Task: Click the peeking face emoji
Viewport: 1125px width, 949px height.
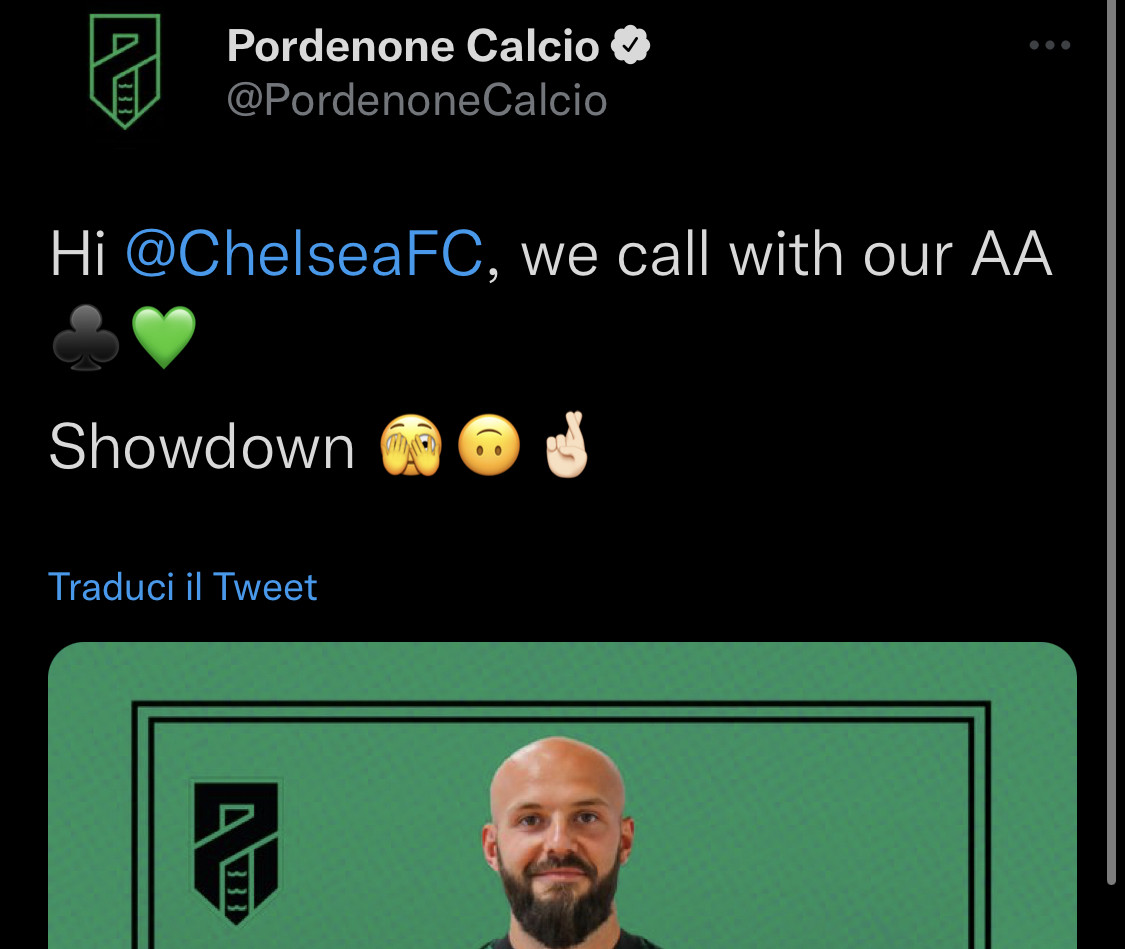Action: (x=410, y=447)
